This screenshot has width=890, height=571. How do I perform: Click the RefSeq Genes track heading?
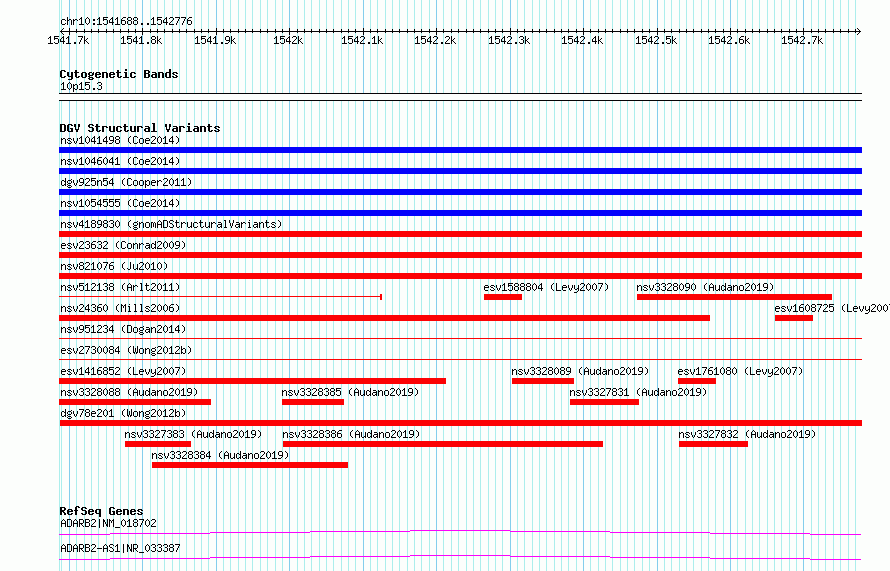click(x=101, y=511)
